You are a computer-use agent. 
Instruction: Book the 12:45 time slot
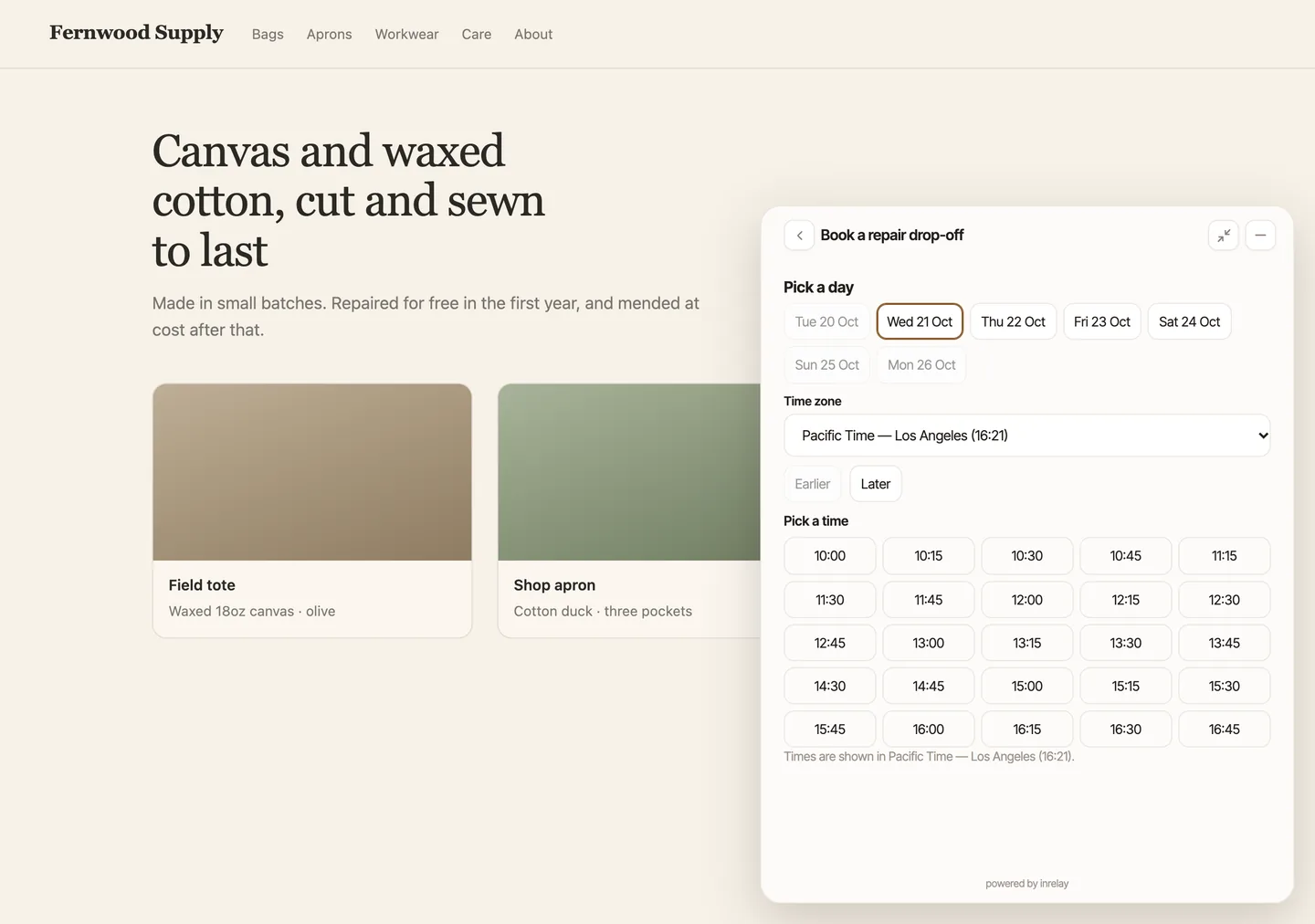tap(830, 643)
